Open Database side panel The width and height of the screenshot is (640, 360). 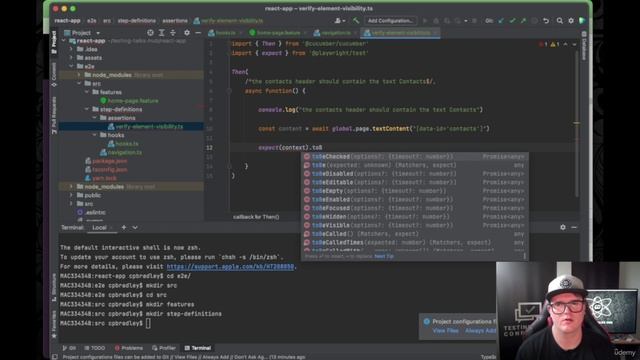[584, 46]
